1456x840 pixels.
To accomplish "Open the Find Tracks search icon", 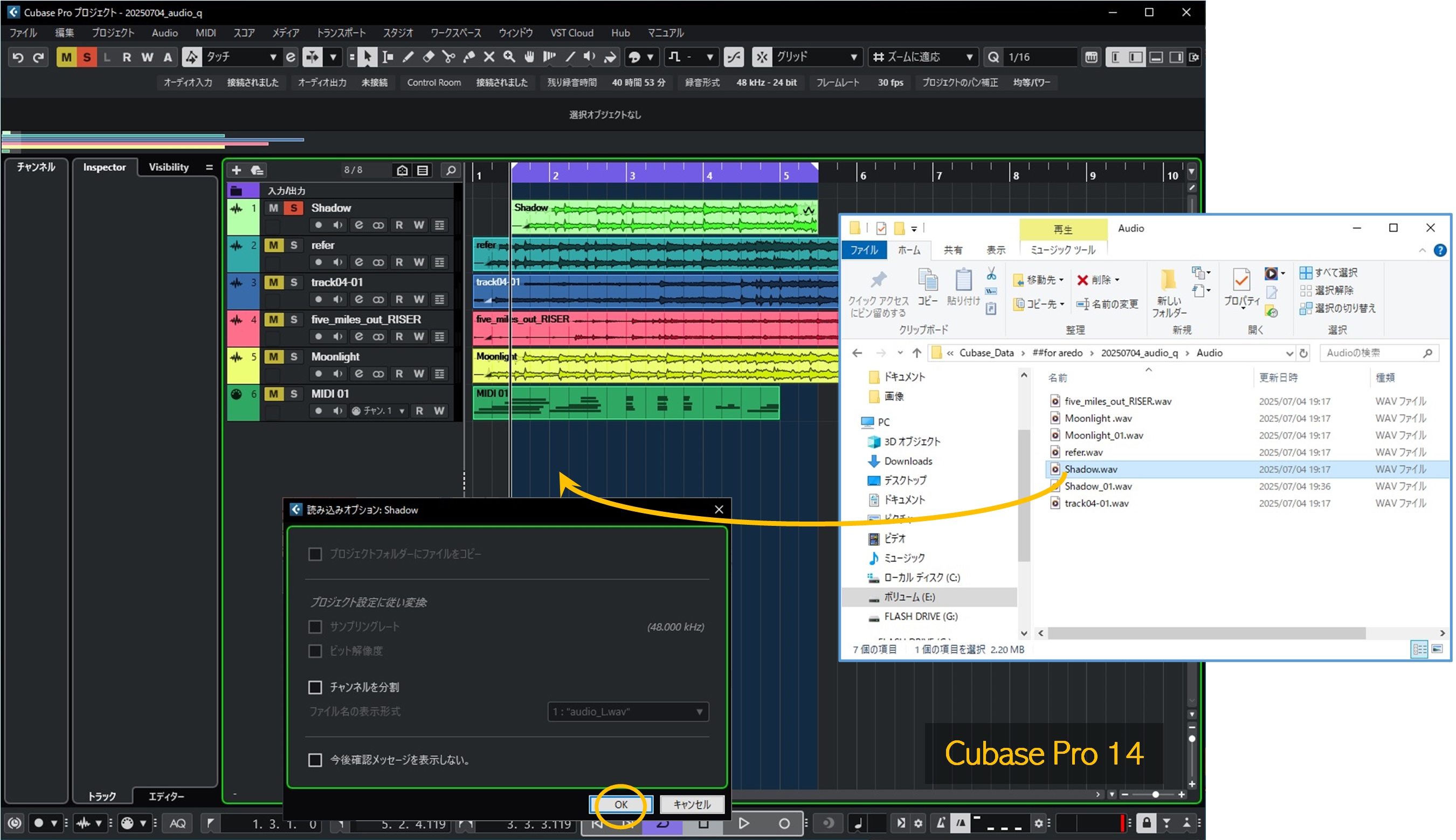I will (451, 170).
